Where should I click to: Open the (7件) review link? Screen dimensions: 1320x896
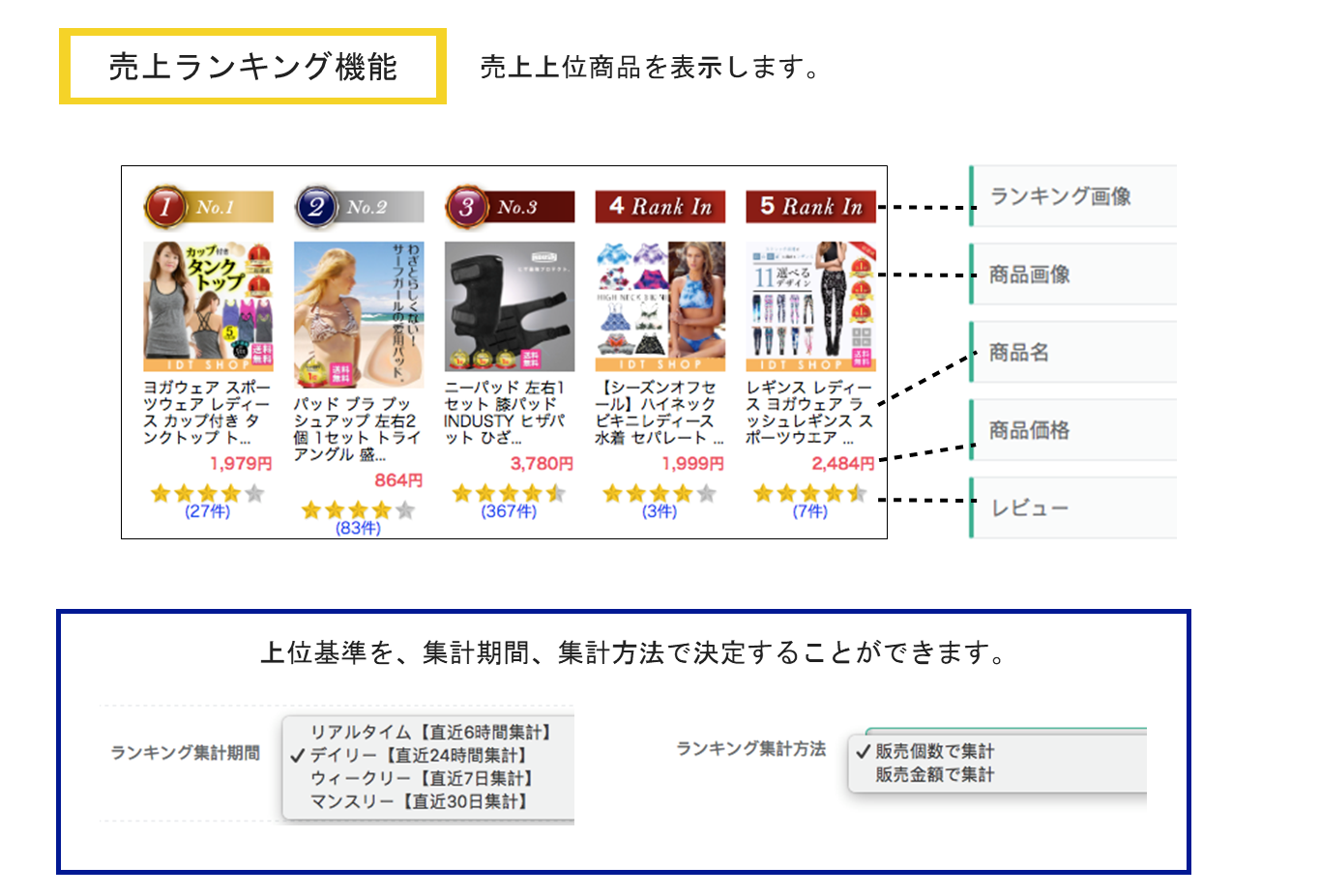click(x=810, y=511)
